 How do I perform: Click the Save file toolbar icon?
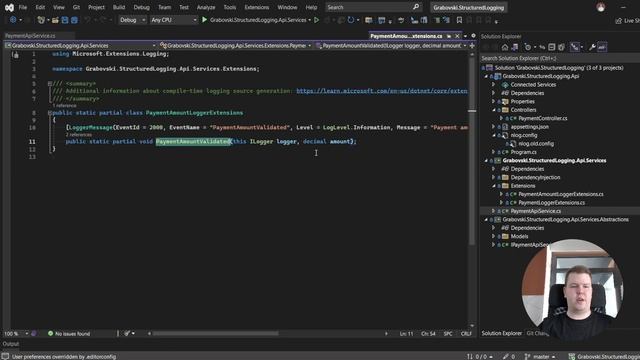click(65, 20)
